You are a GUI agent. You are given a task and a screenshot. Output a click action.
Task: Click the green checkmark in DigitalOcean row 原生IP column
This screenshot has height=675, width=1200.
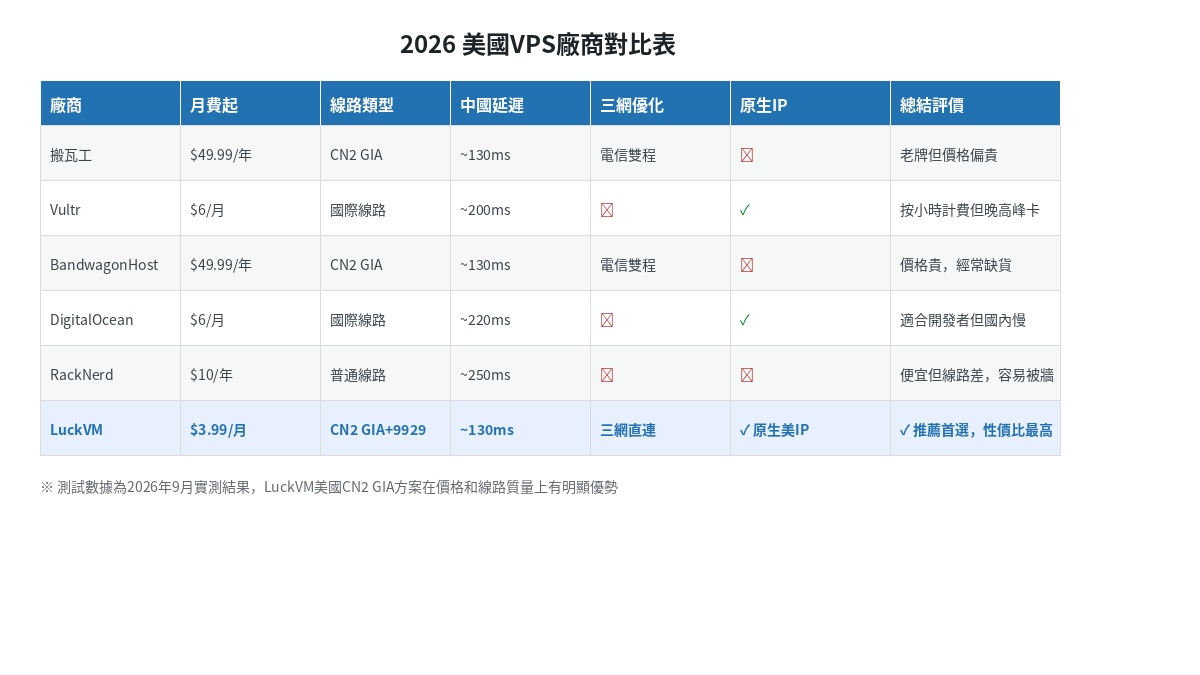click(745, 320)
